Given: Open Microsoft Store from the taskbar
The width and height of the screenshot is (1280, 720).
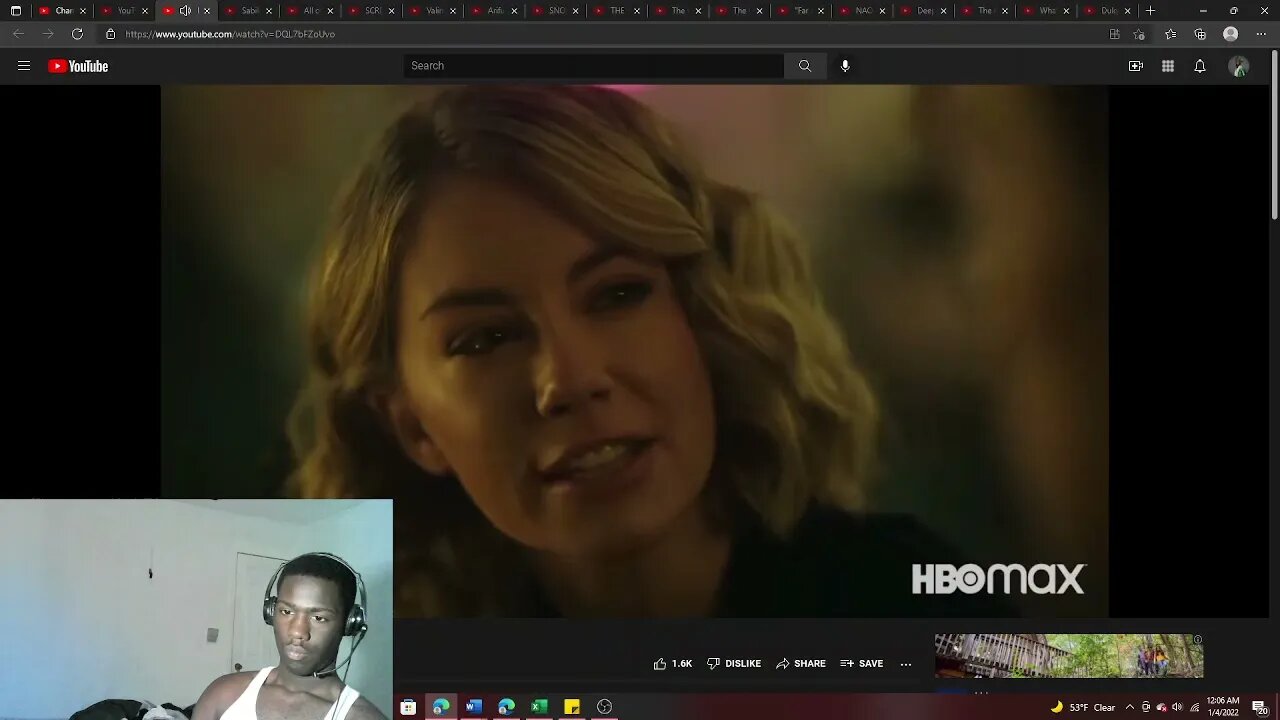Looking at the screenshot, I should [x=408, y=707].
